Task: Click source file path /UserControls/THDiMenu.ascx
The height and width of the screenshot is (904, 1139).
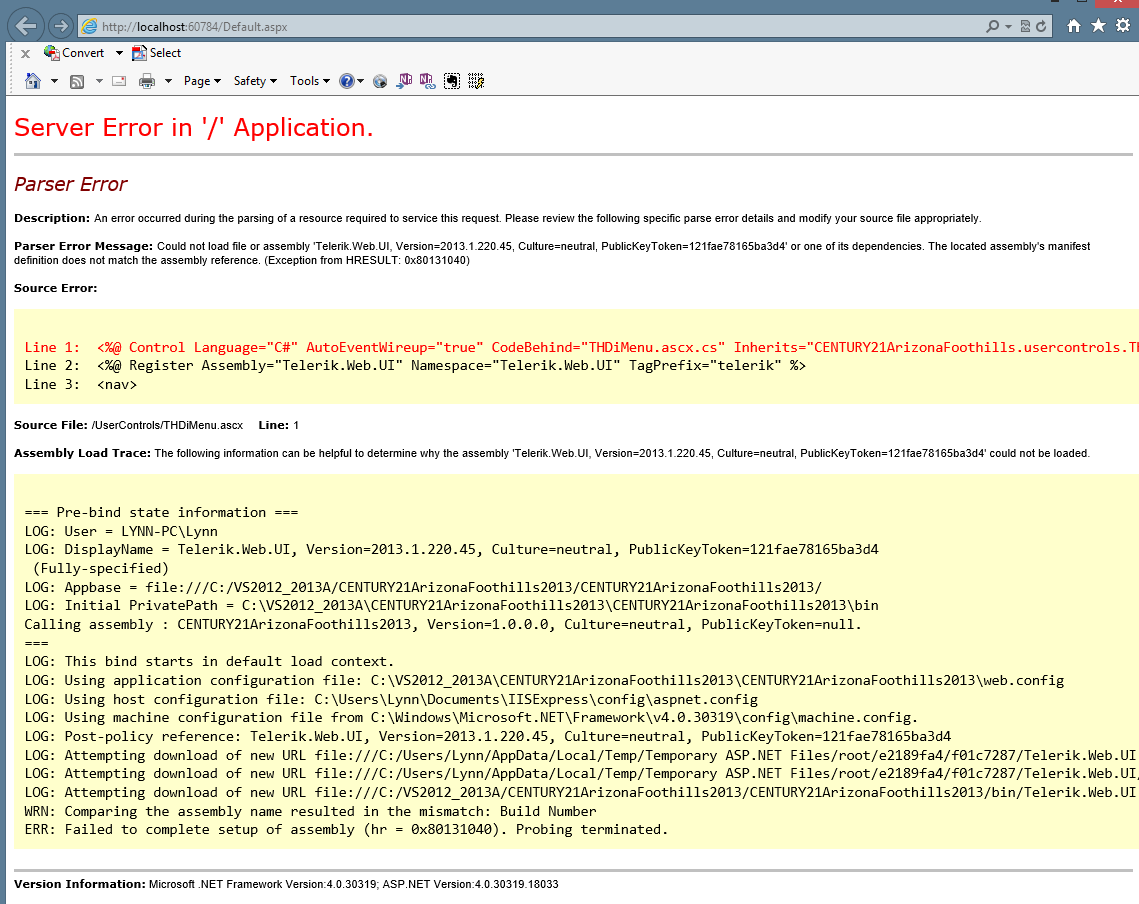Action: click(x=167, y=425)
